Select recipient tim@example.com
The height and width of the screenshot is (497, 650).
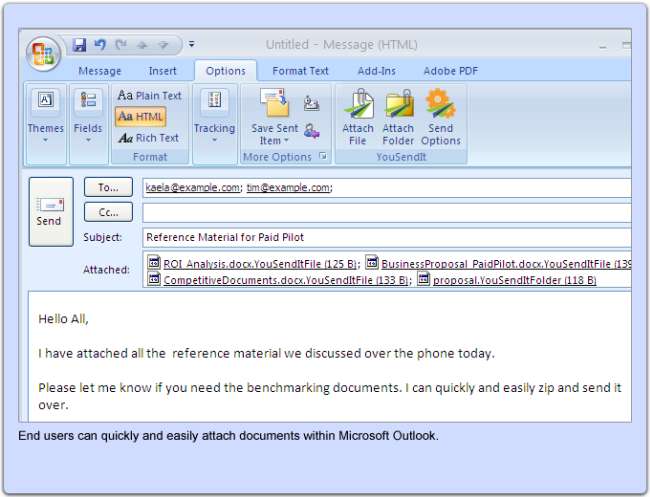pyautogui.click(x=289, y=187)
